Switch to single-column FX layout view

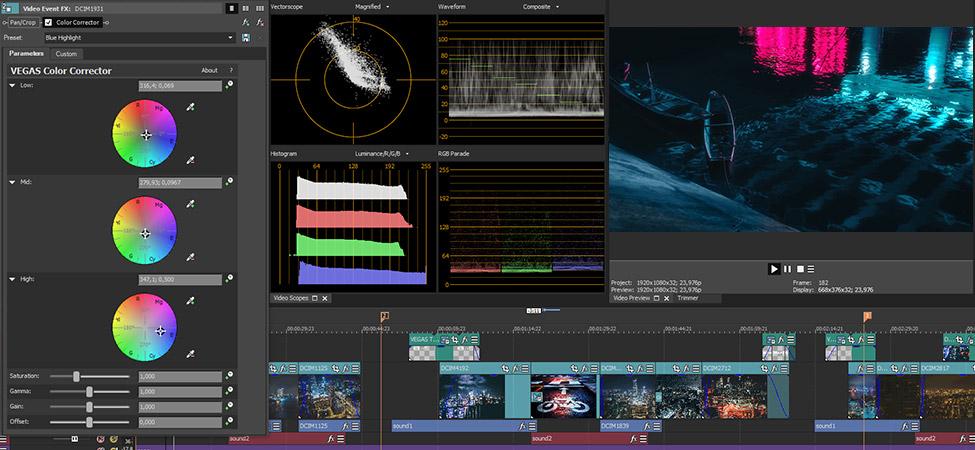point(232,8)
